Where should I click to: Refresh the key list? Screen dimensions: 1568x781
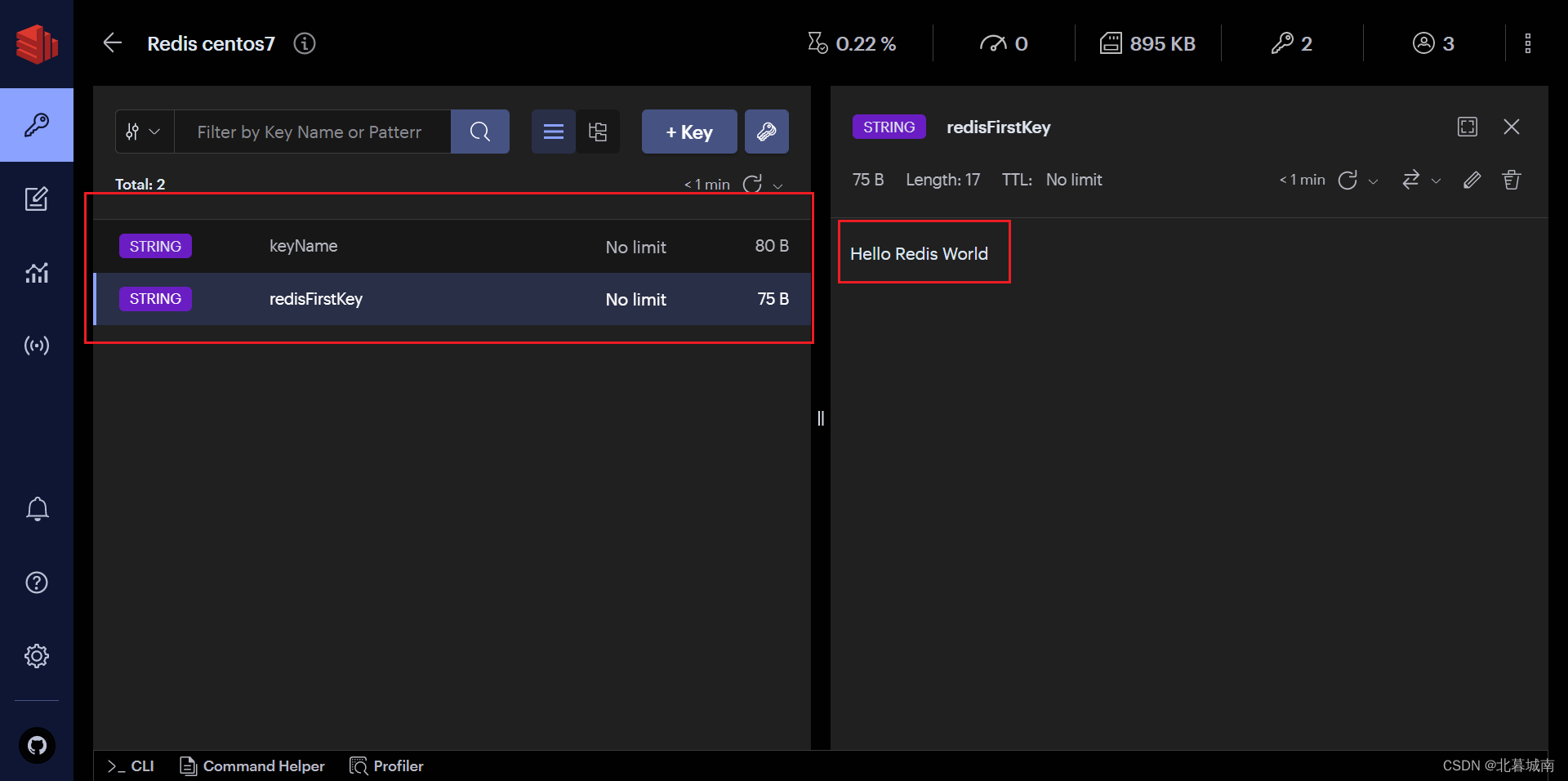pos(752,184)
